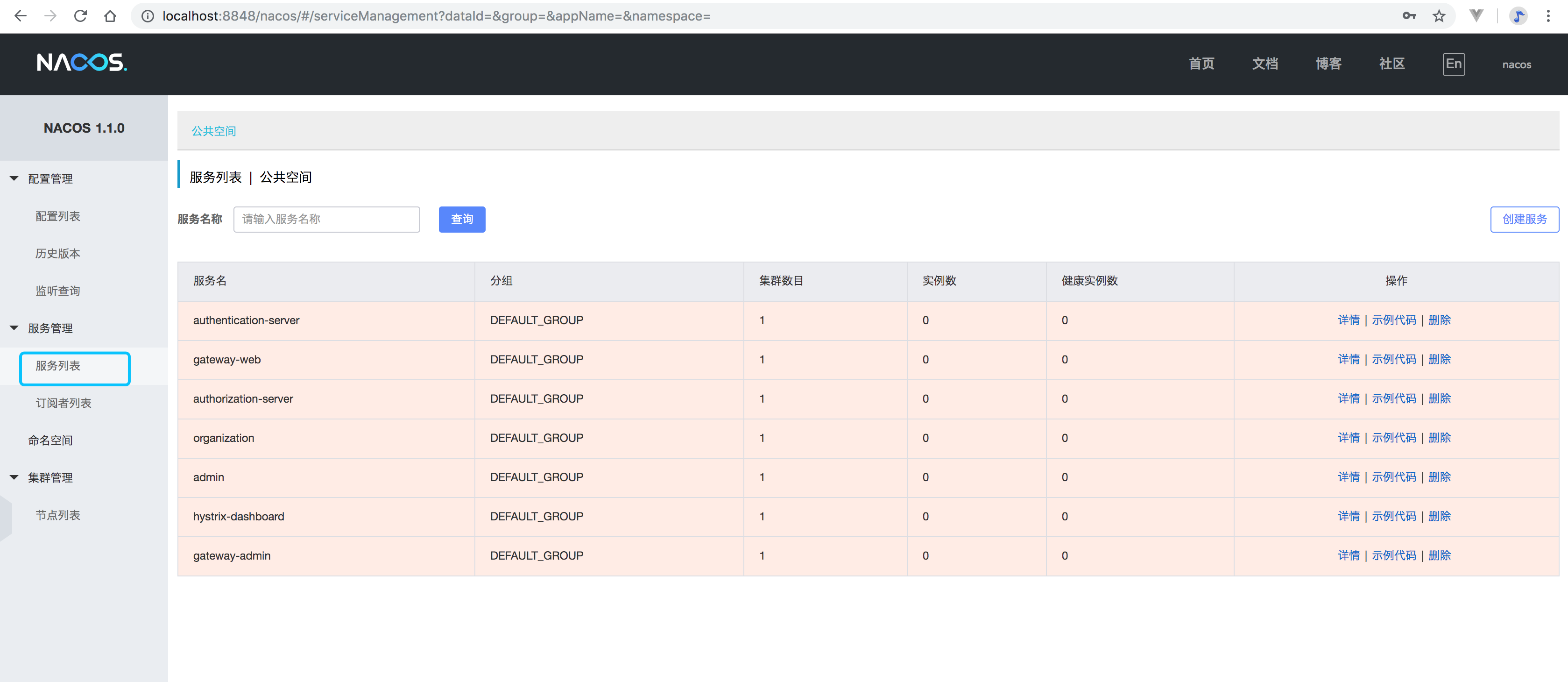The image size is (1568, 682).
Task: Click the browser home icon
Action: (110, 16)
